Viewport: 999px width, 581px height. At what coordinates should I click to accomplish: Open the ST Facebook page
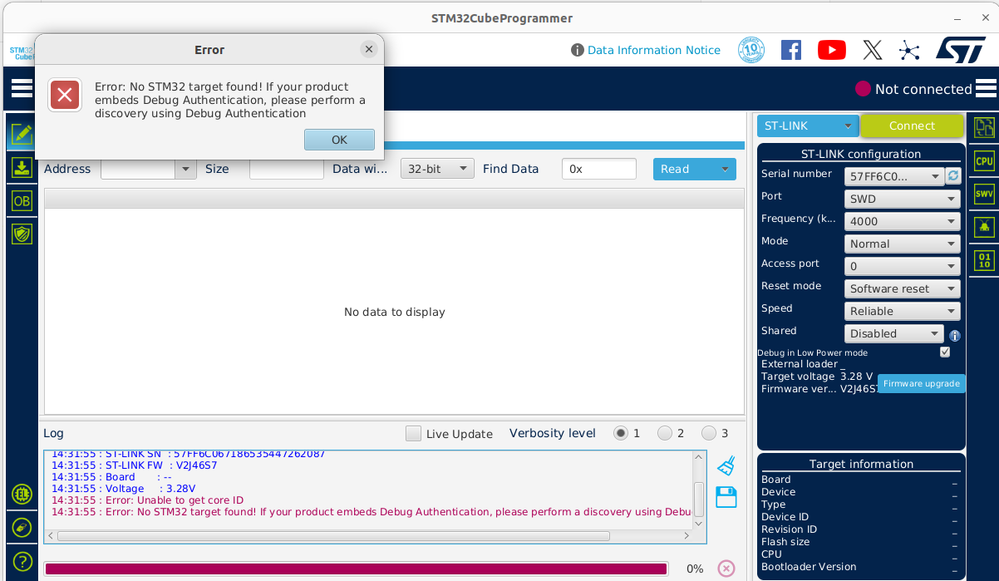[x=791, y=50]
